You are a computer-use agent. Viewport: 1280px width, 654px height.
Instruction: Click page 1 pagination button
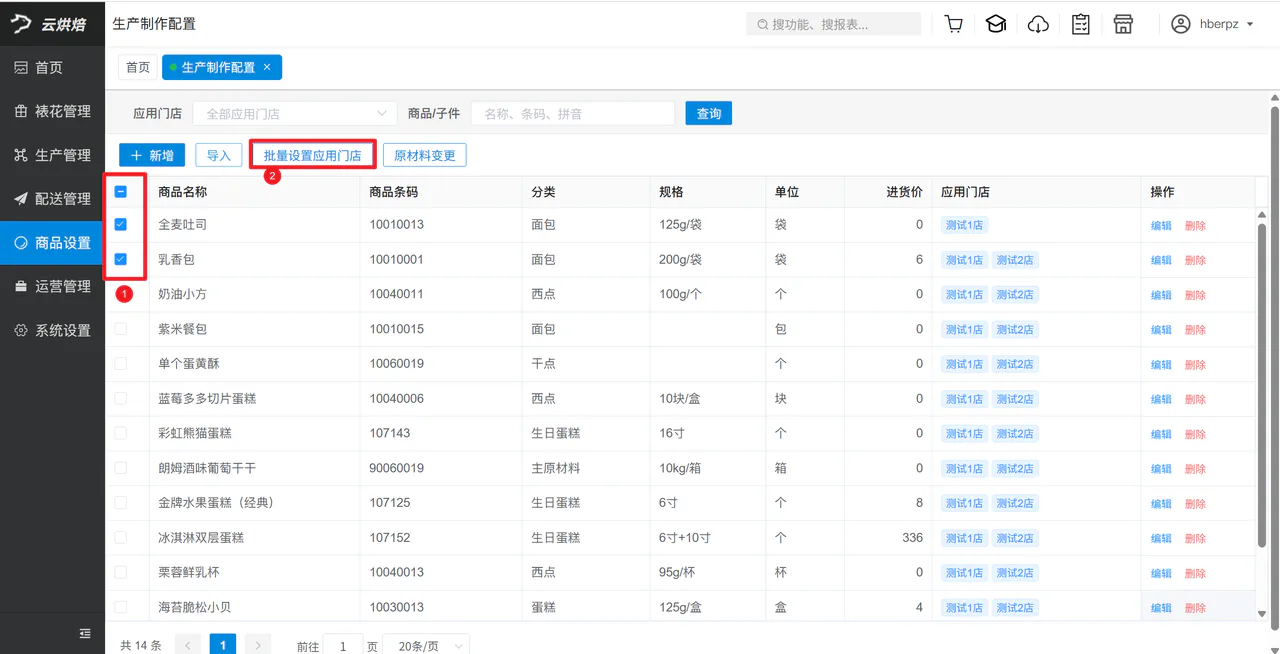[x=223, y=646]
